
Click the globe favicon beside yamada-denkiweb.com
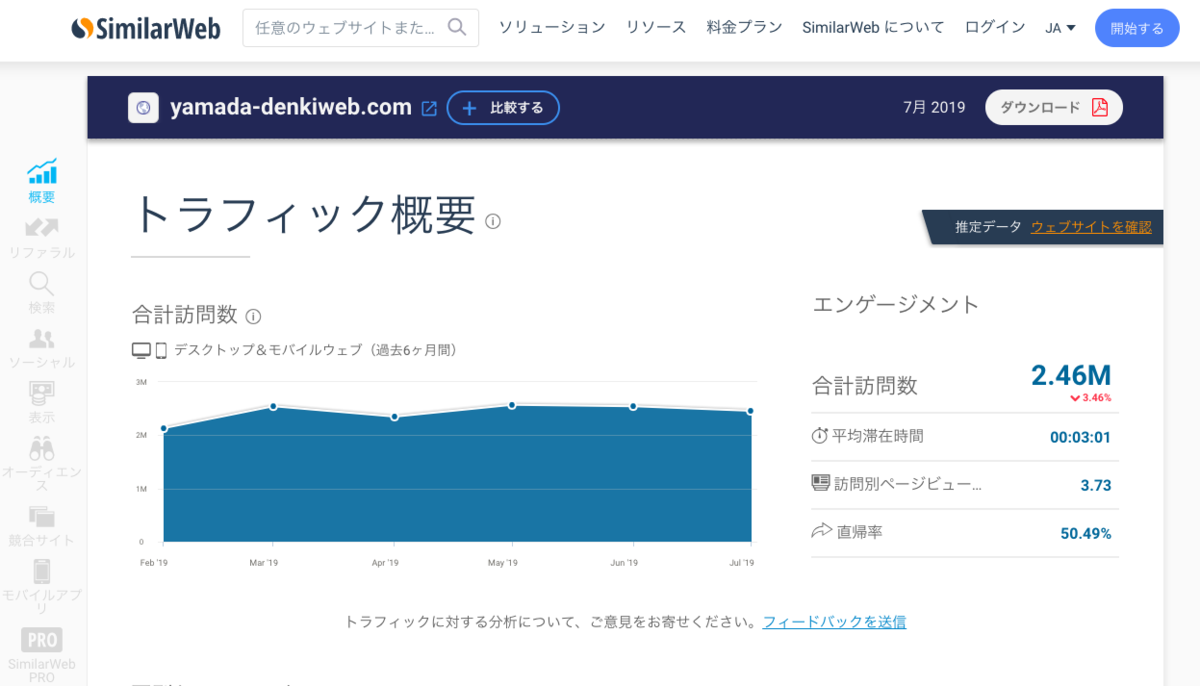[144, 108]
